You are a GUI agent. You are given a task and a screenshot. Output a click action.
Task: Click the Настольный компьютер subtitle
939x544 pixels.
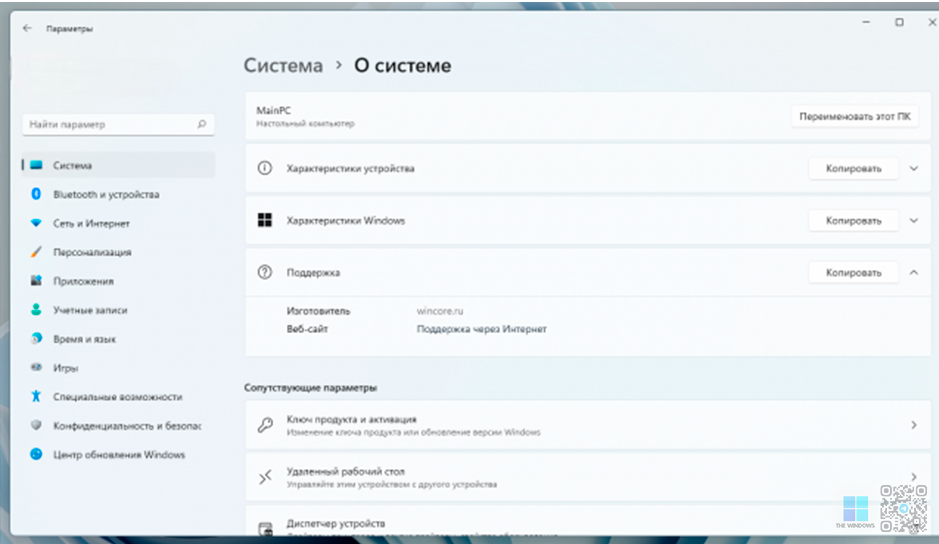click(x=305, y=123)
